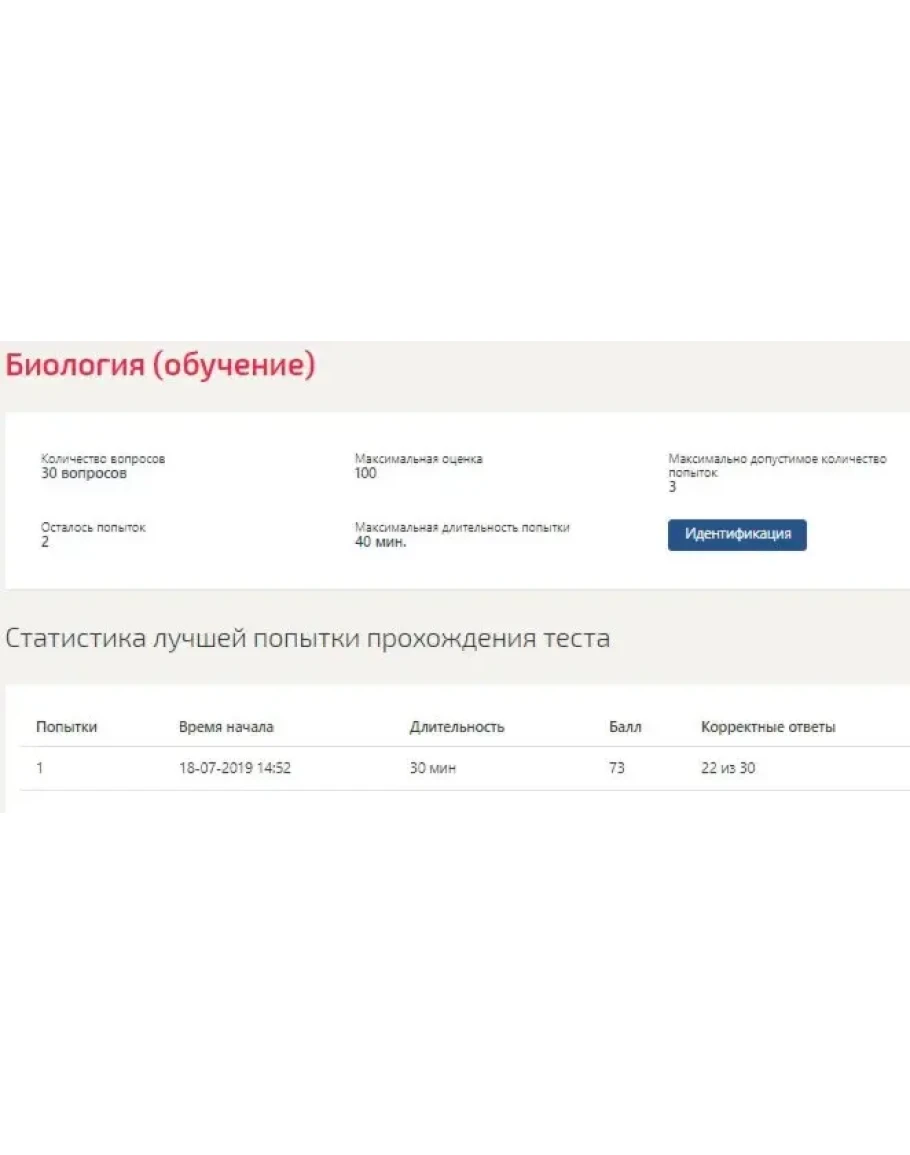Select the 18-07-2019 14:52 start time cell

(235, 769)
